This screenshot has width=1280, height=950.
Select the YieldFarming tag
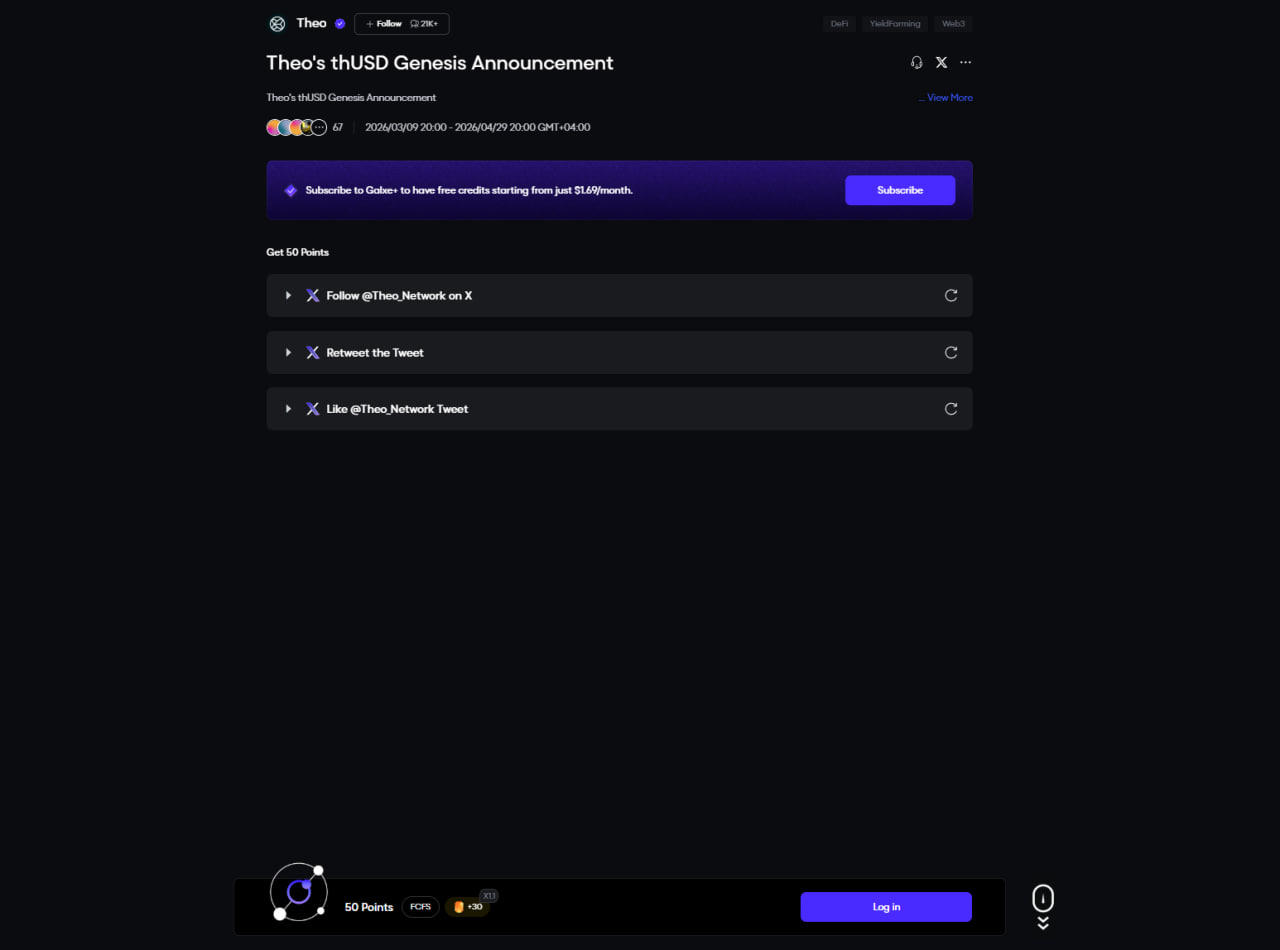(893, 24)
